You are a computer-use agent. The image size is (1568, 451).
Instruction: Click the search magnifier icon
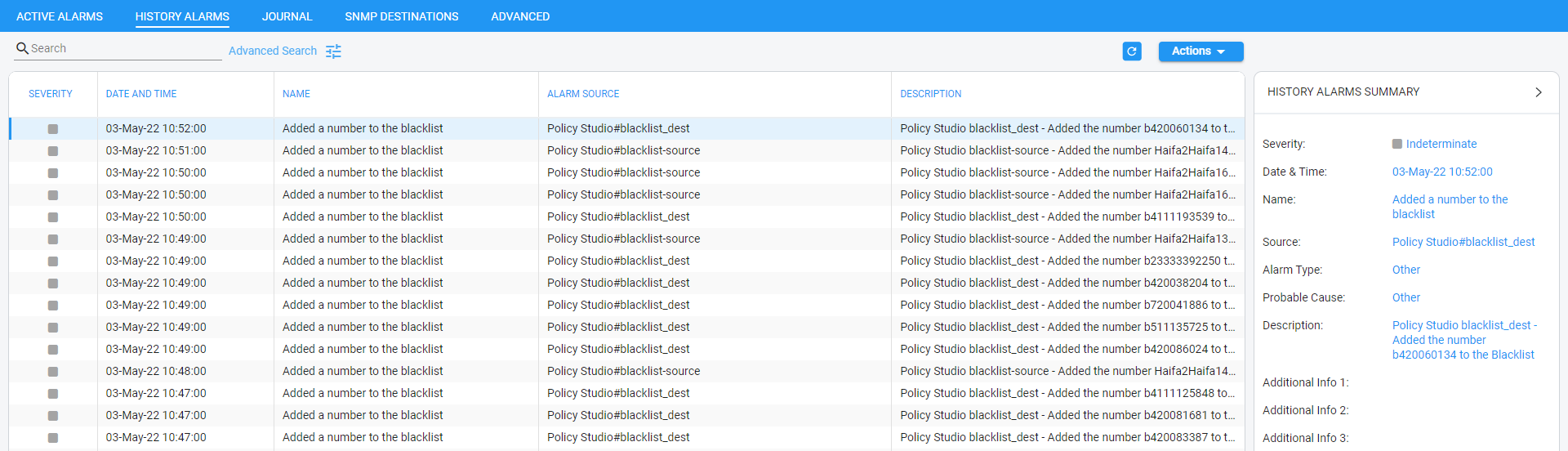(22, 48)
